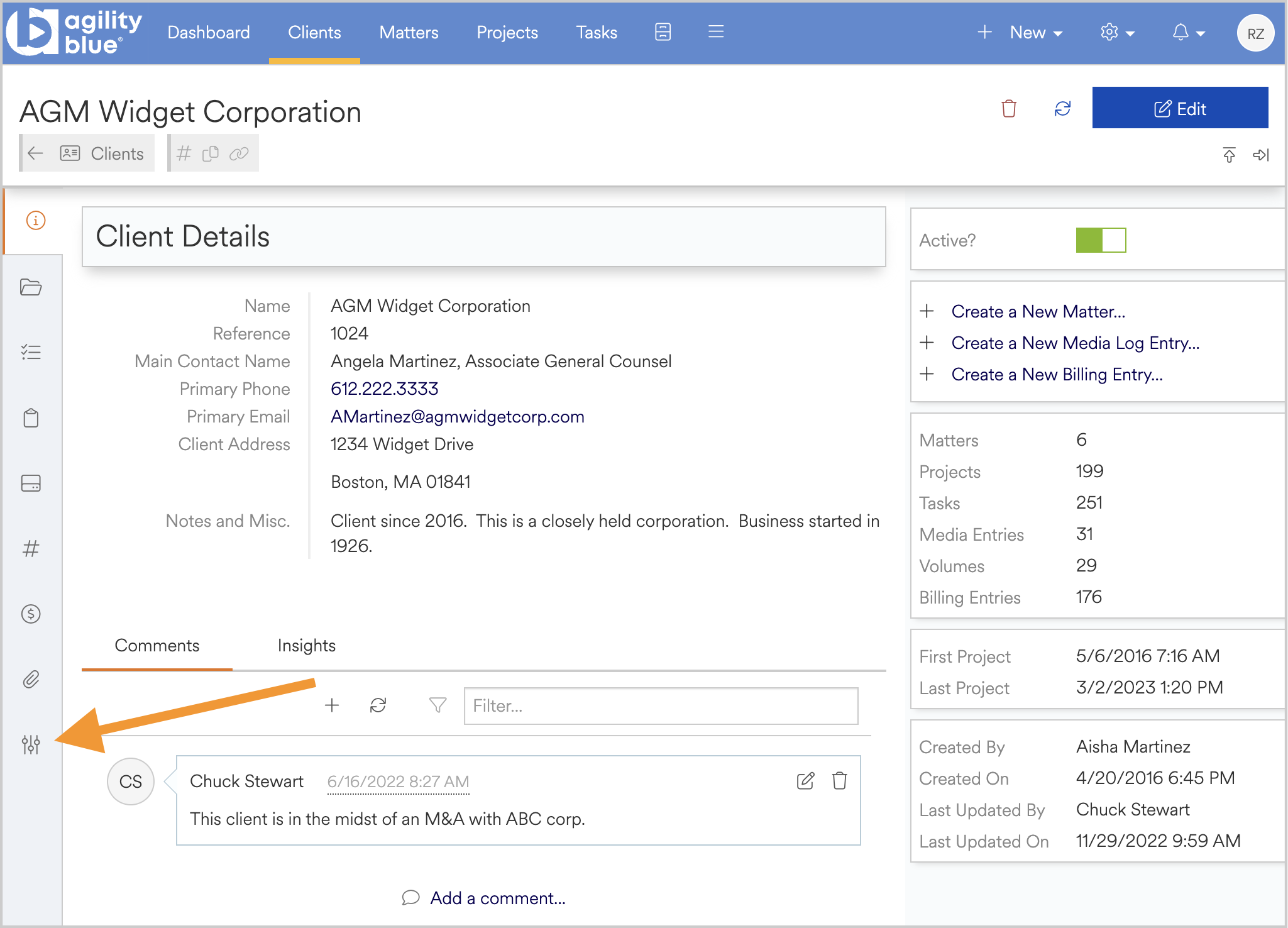Click Create a New Media Log Entry
This screenshot has height=928, width=1288.
(x=1076, y=343)
